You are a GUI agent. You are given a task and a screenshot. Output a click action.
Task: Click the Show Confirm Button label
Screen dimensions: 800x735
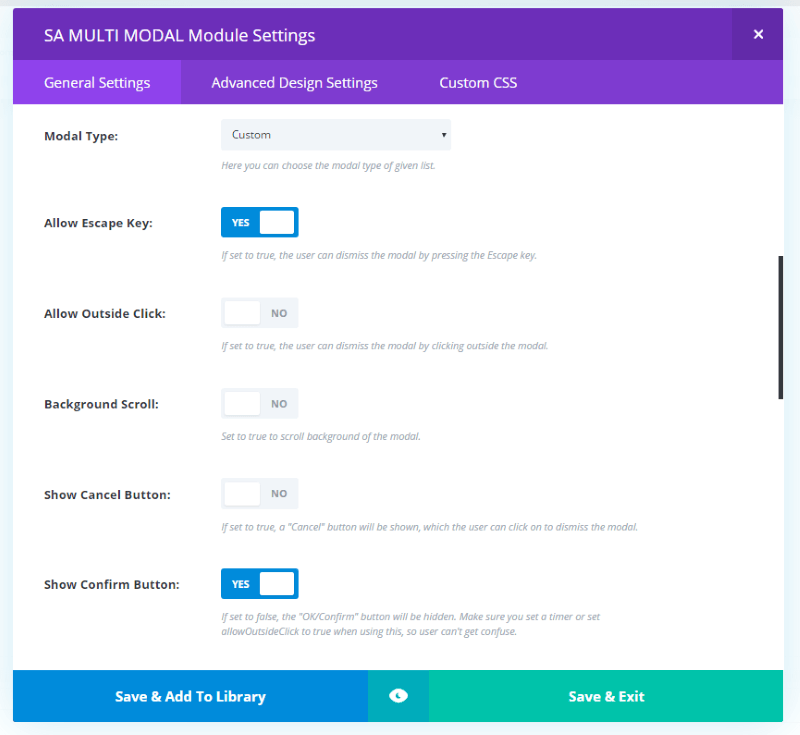tap(112, 585)
